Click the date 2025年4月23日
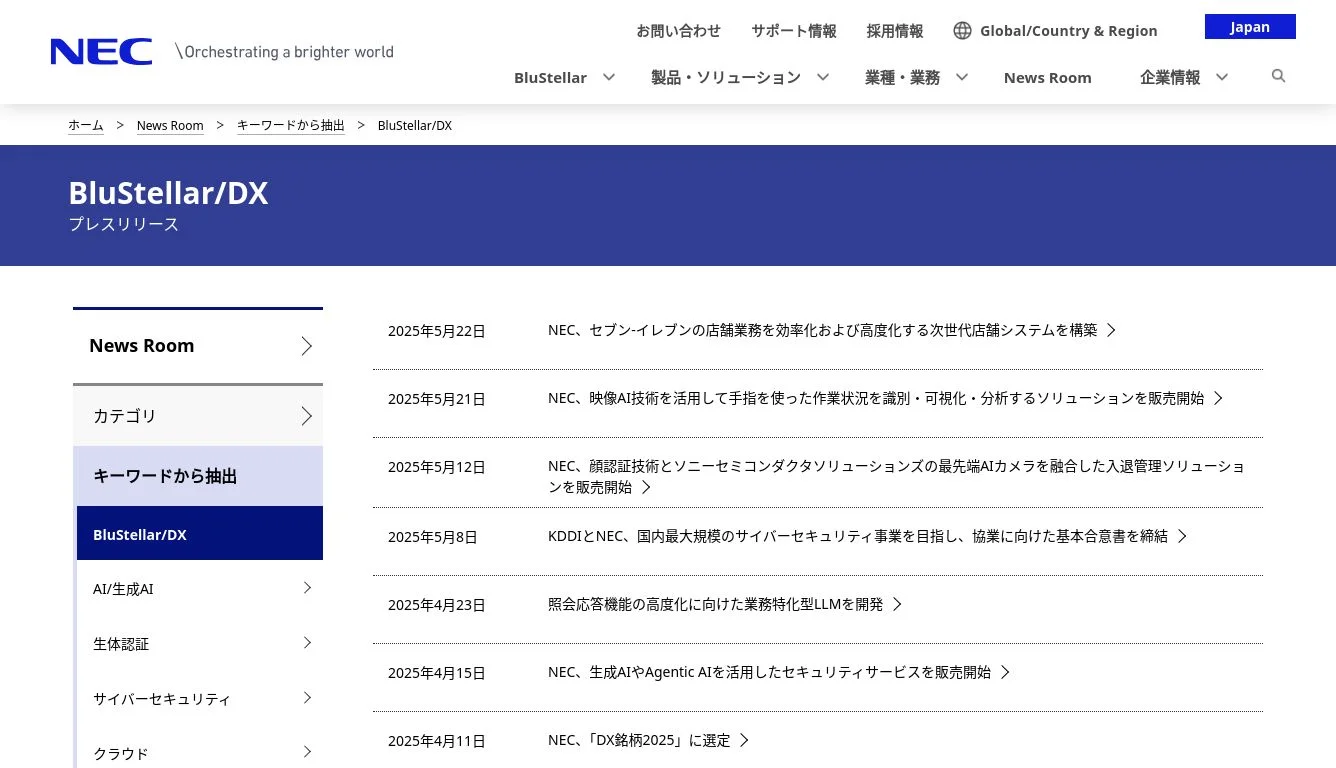The height and width of the screenshot is (768, 1336). pos(437,605)
